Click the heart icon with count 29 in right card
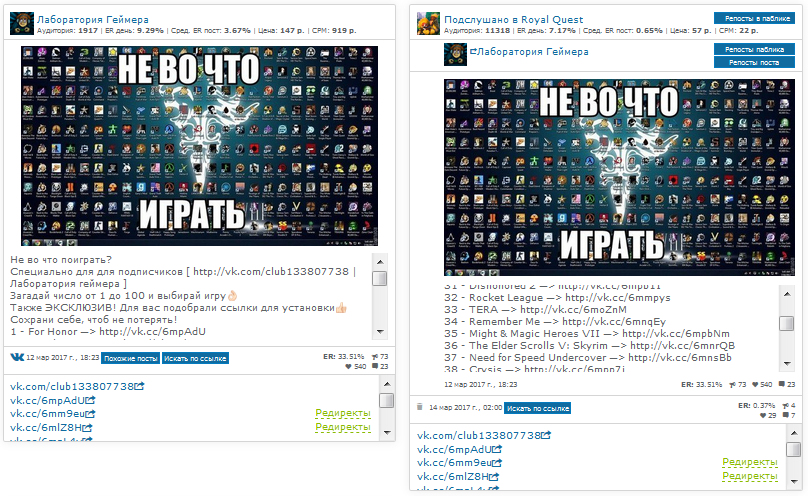The width and height of the screenshot is (808, 496). tap(763, 415)
